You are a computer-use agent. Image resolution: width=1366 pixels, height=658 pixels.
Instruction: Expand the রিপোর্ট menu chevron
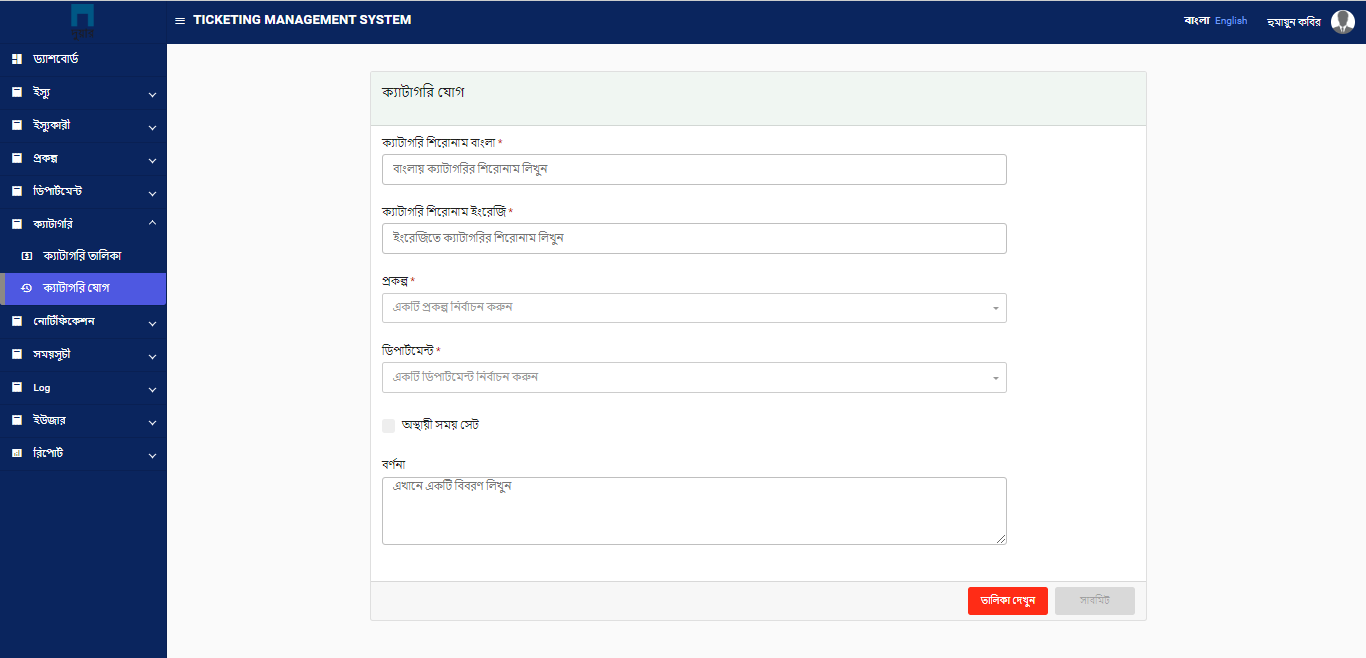[152, 456]
